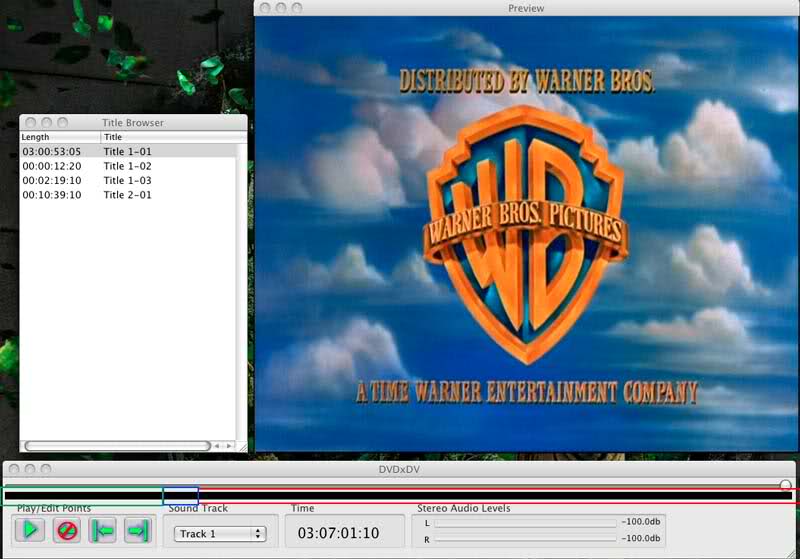Click the black timeline bar in DVDxDV window
Screen dimensions: 800x559
(398, 495)
